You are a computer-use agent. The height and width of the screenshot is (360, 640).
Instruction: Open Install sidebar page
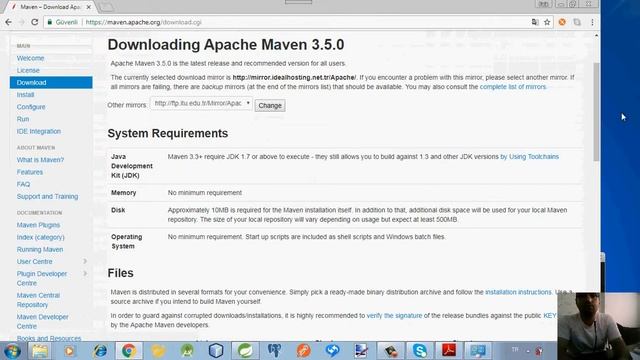(25, 95)
